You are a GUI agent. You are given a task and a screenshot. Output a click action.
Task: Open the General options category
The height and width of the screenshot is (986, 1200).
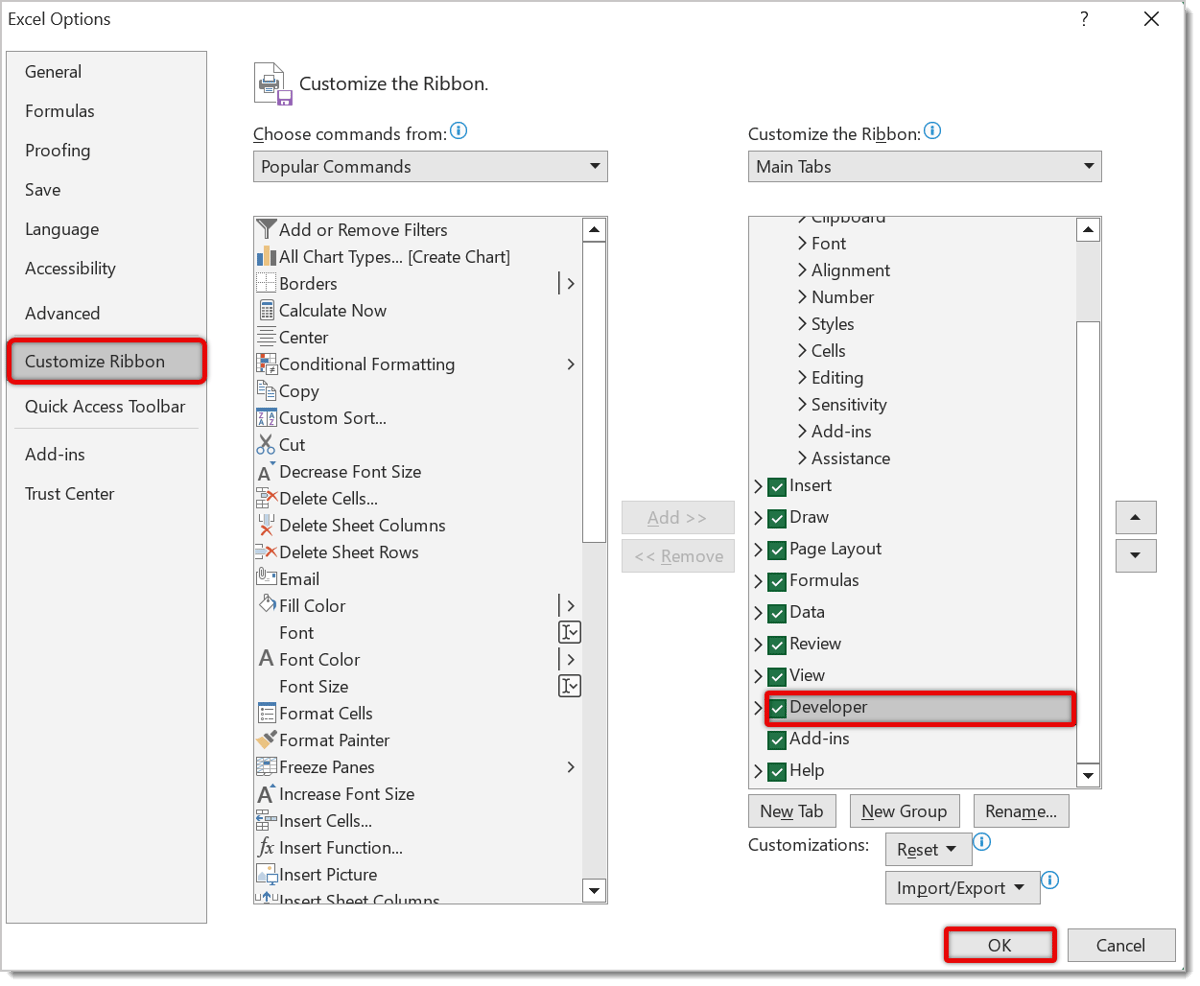106,72
